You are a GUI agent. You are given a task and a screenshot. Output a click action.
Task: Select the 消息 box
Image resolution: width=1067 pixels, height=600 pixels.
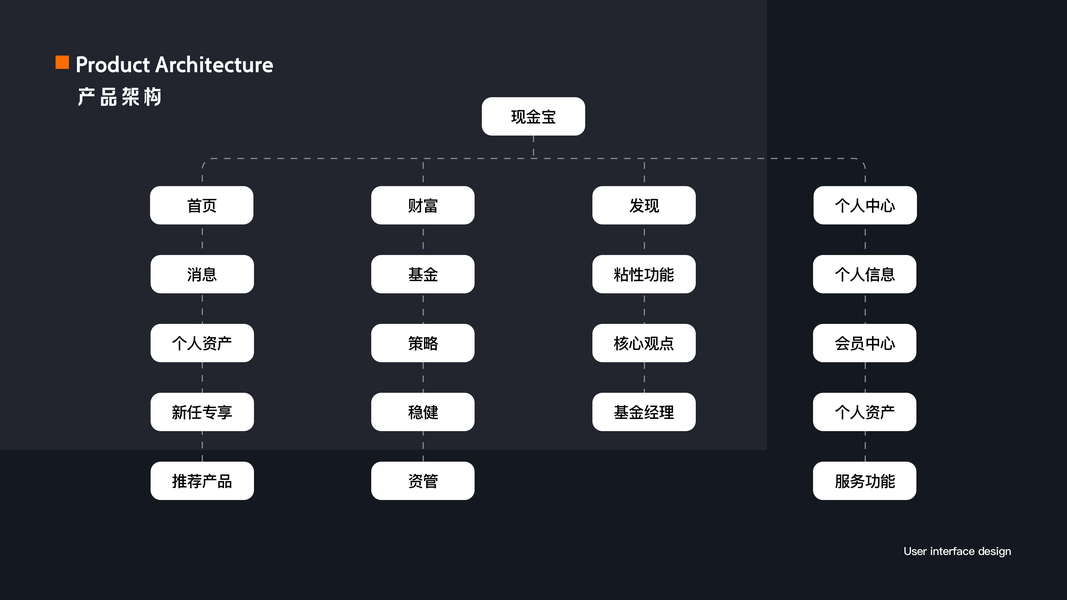[x=202, y=275]
